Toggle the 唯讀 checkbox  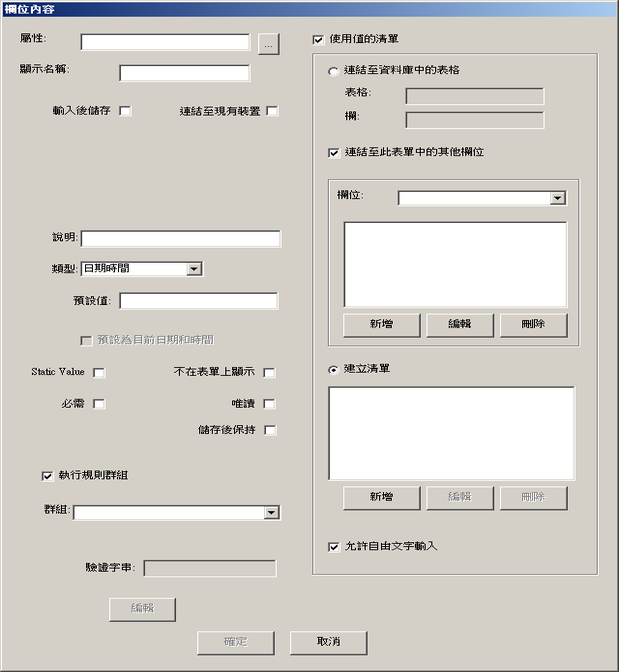pyautogui.click(x=270, y=404)
